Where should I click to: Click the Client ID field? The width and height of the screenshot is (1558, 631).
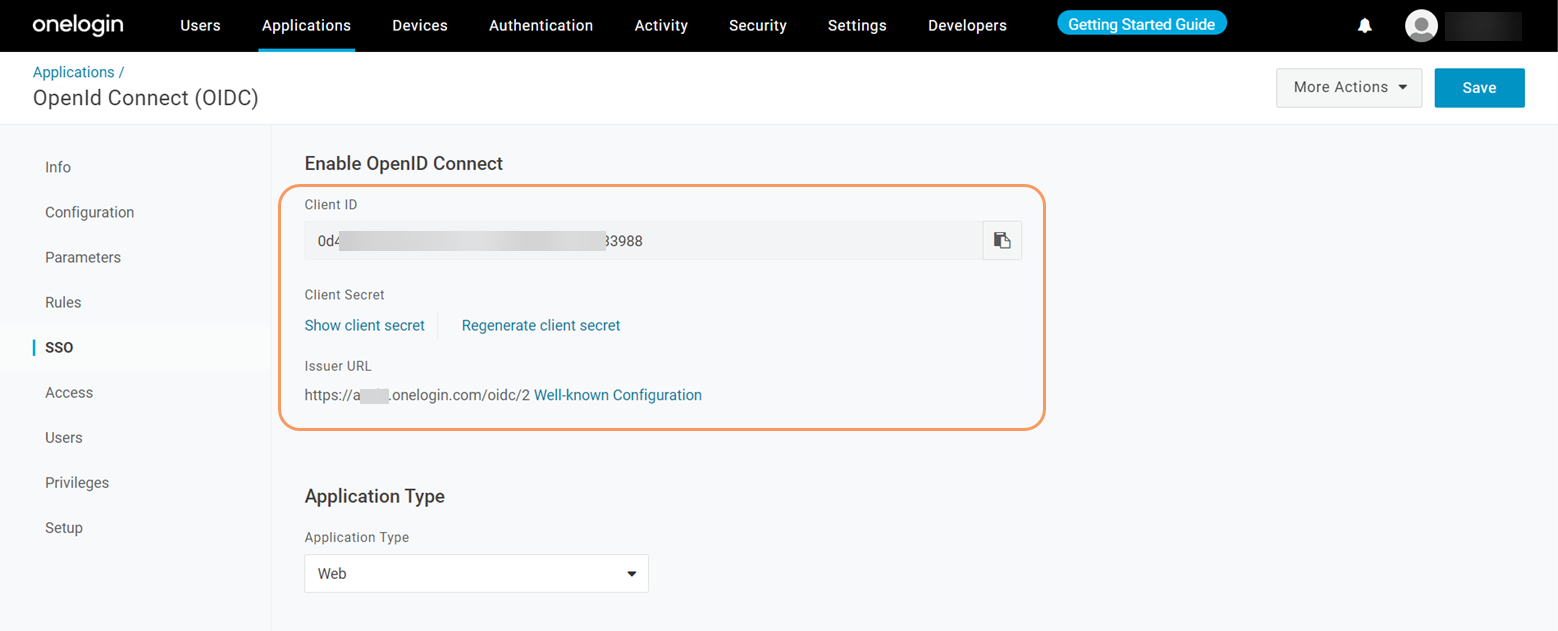point(643,240)
